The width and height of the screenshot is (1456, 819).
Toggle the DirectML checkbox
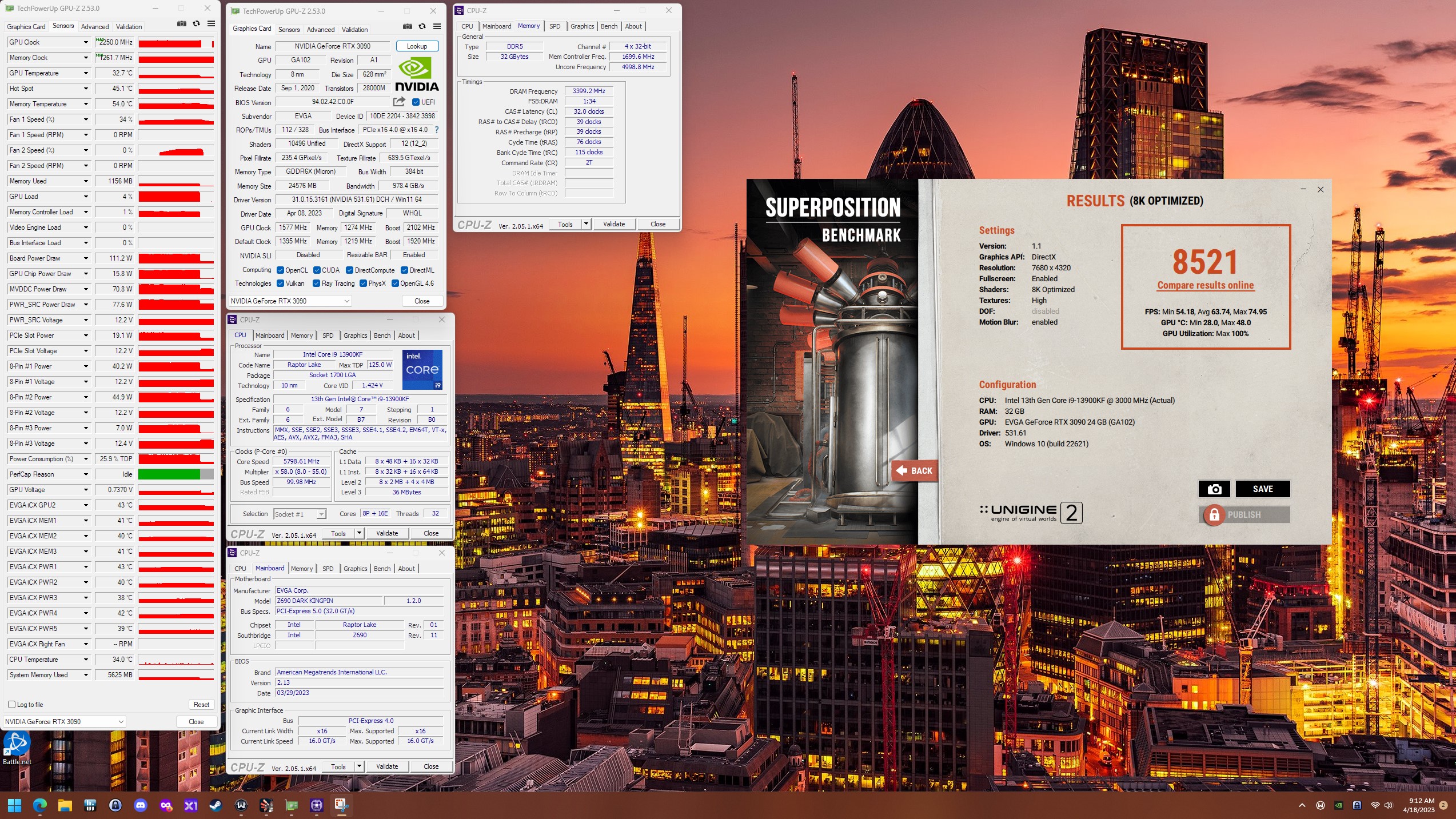click(x=404, y=270)
